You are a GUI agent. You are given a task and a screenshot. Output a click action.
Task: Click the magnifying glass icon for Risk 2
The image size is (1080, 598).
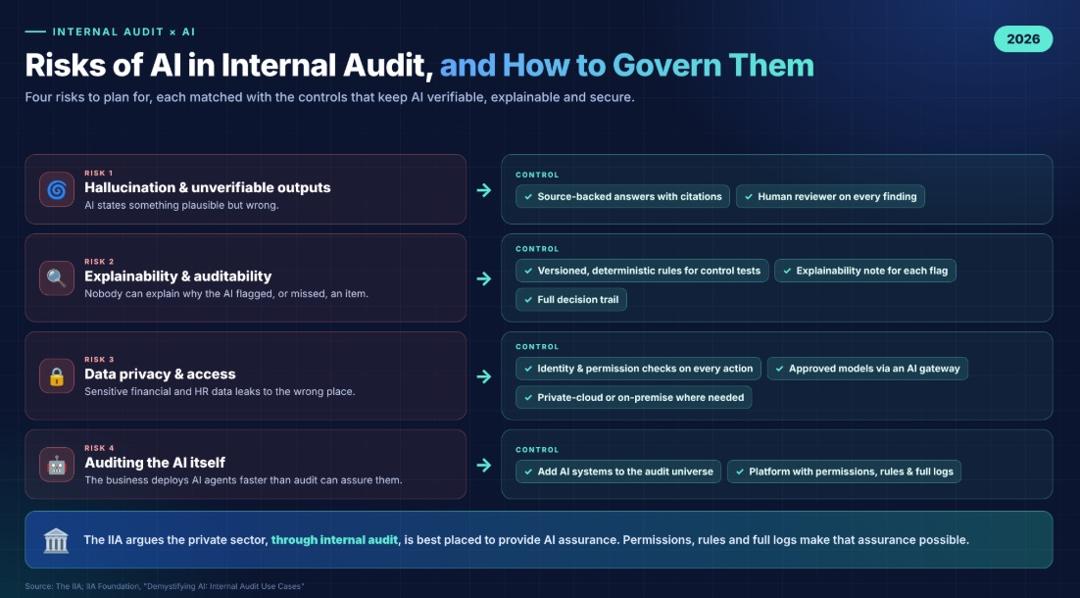56,278
